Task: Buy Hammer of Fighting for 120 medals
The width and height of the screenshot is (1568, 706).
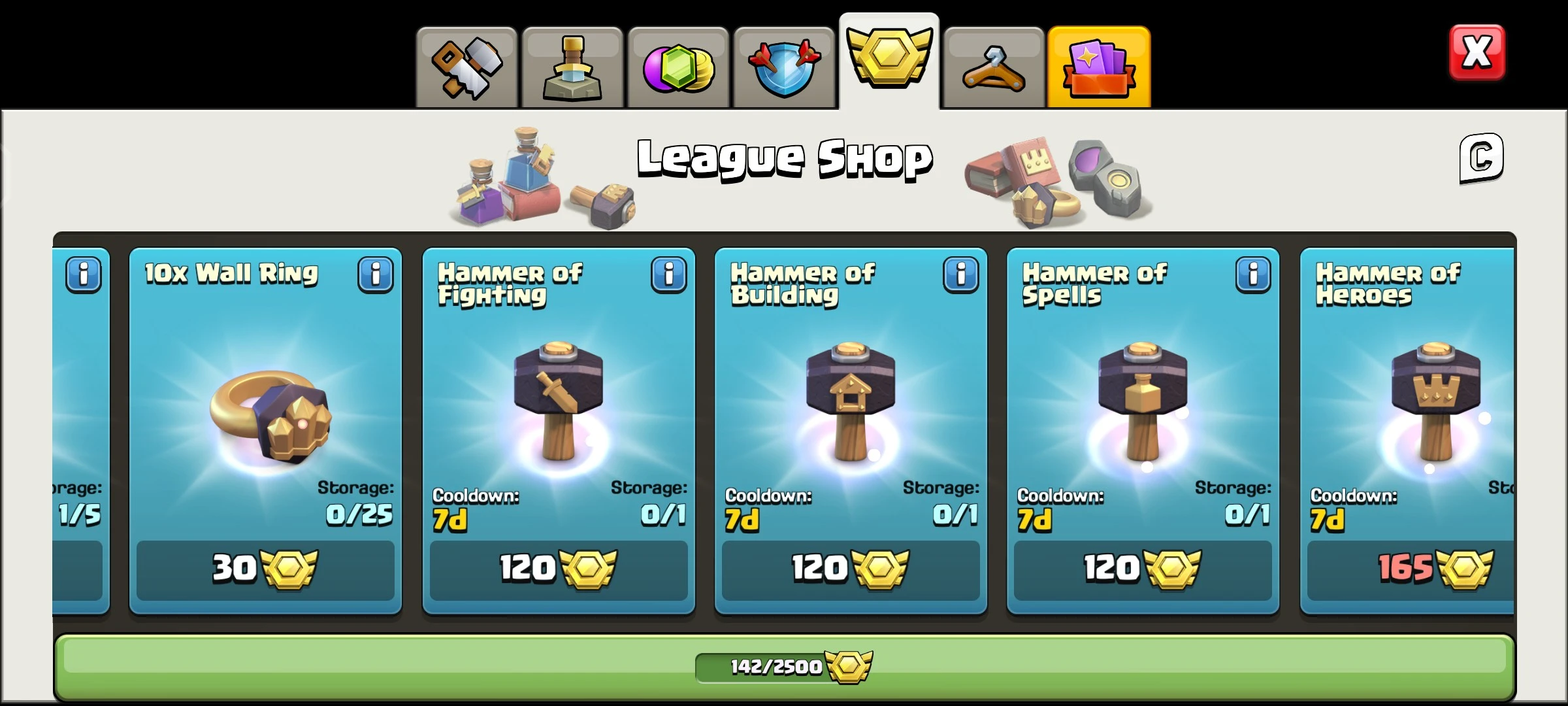Action: tap(559, 570)
